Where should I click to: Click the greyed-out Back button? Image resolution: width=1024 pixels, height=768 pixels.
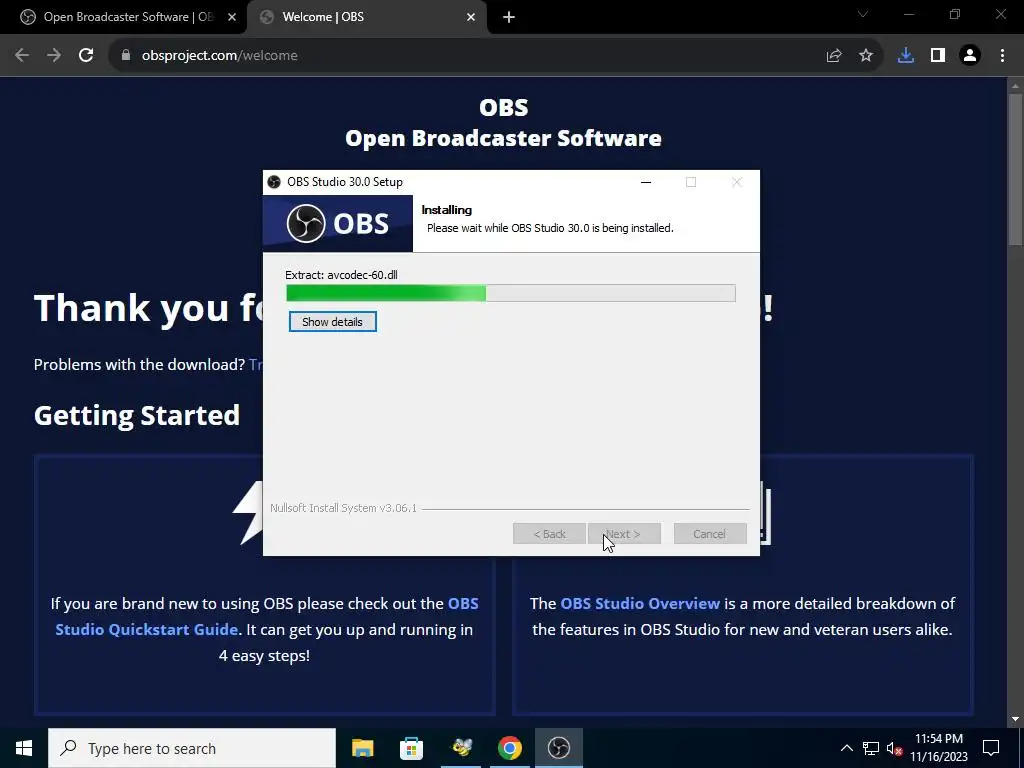point(549,534)
